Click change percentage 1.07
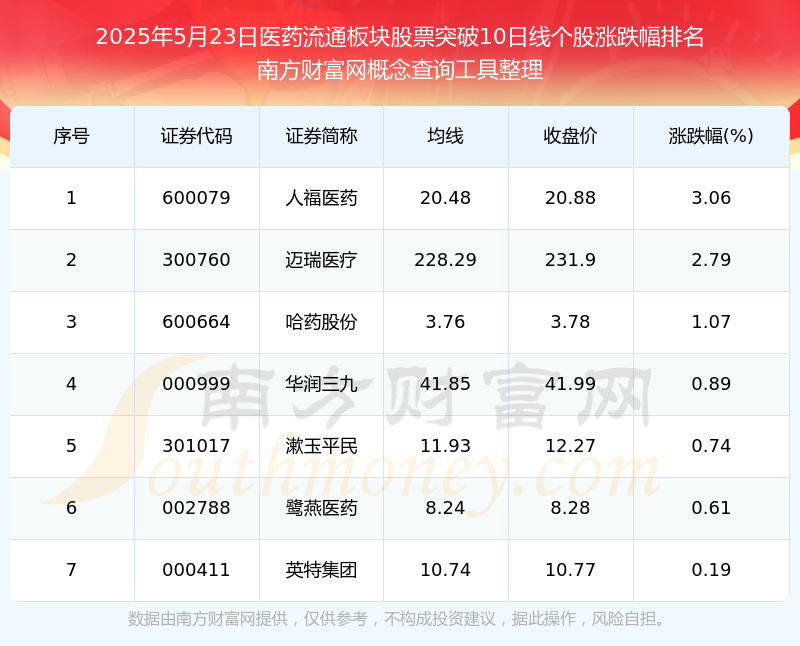The height and width of the screenshot is (646, 800). click(x=711, y=322)
